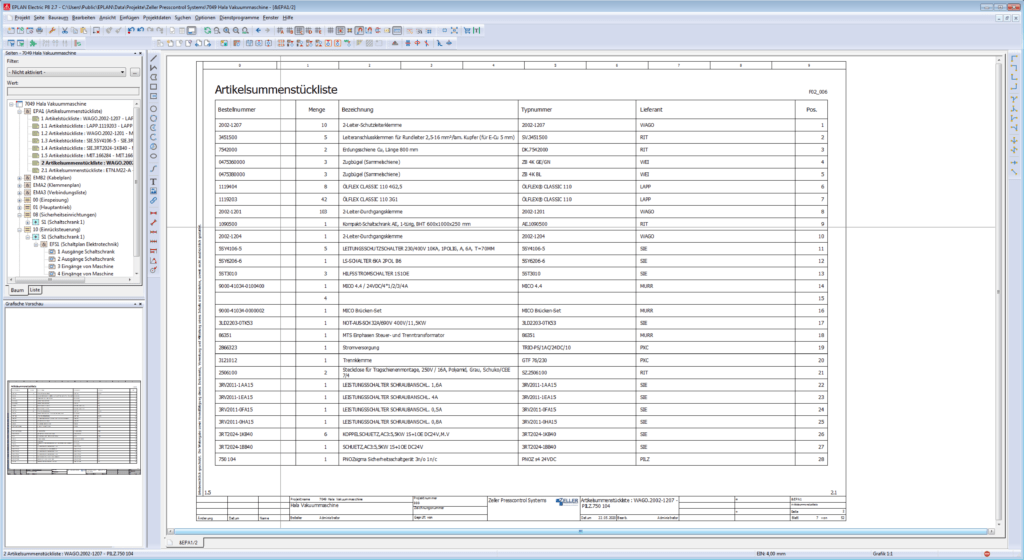
Task: Collapse the EPA1 Artikelsummenstückliste node
Action: [x=20, y=111]
